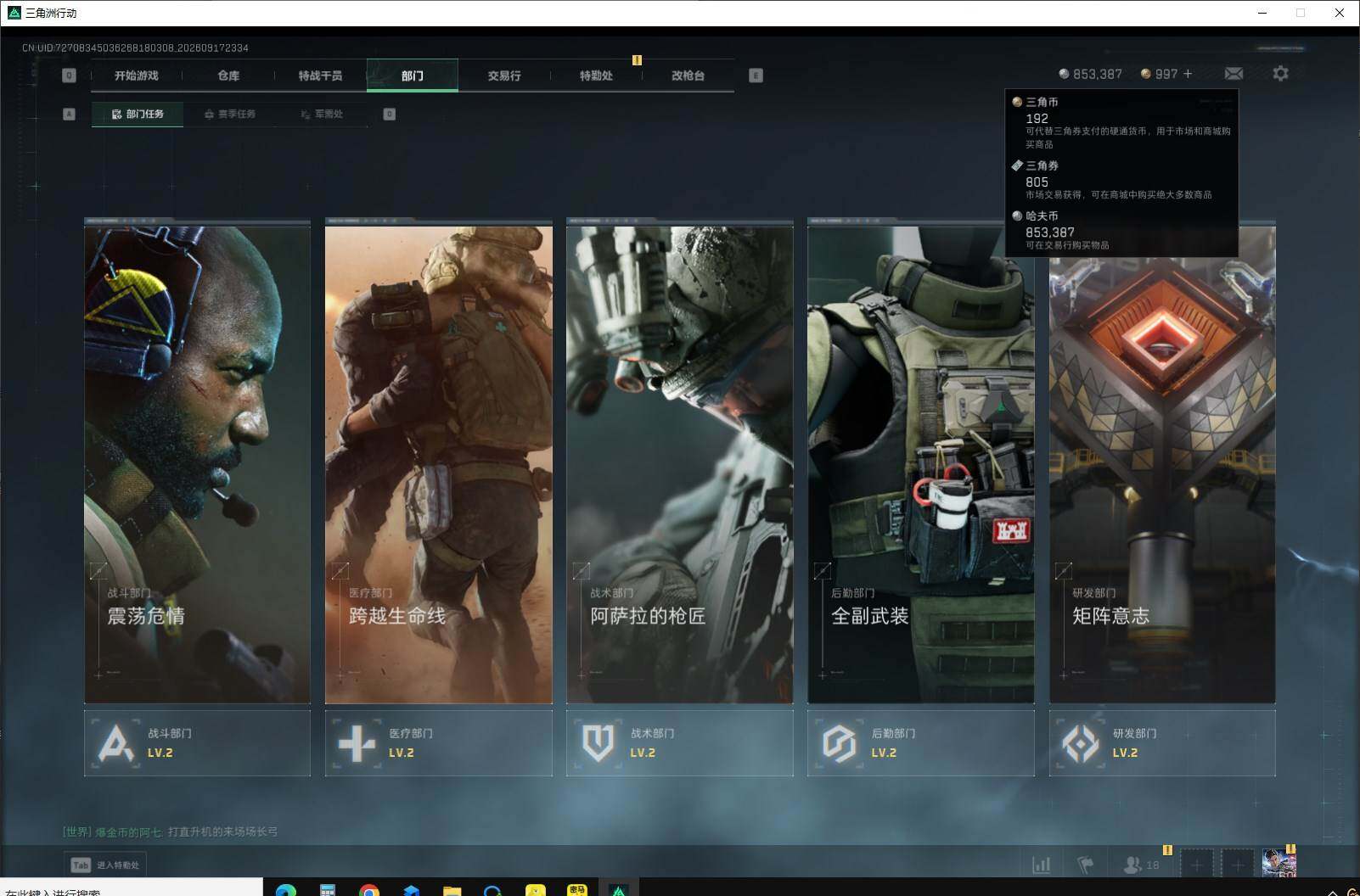Switch to the 仓库 tab
The image size is (1360, 896).
point(228,76)
